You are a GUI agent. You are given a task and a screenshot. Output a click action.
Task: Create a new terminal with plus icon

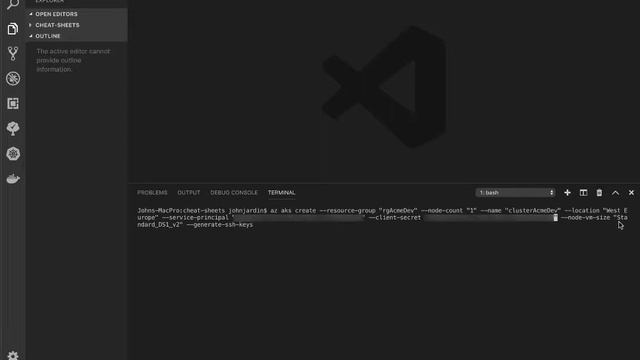point(567,193)
